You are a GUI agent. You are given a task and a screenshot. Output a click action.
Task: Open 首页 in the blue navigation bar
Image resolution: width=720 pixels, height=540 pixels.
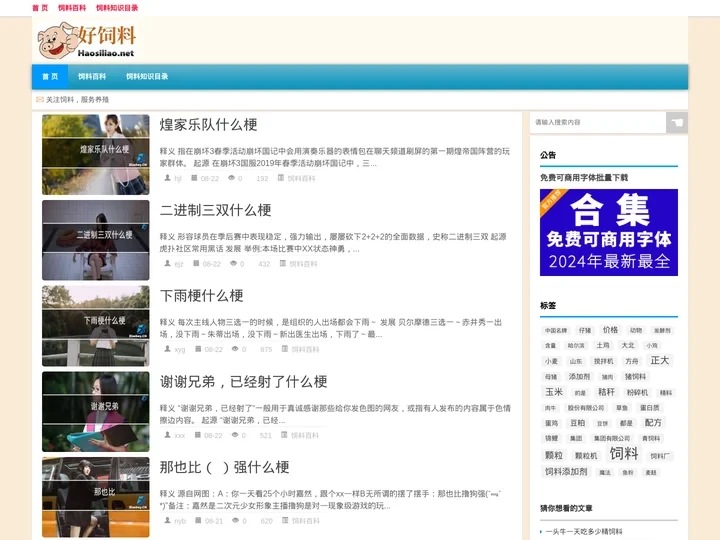pos(50,76)
